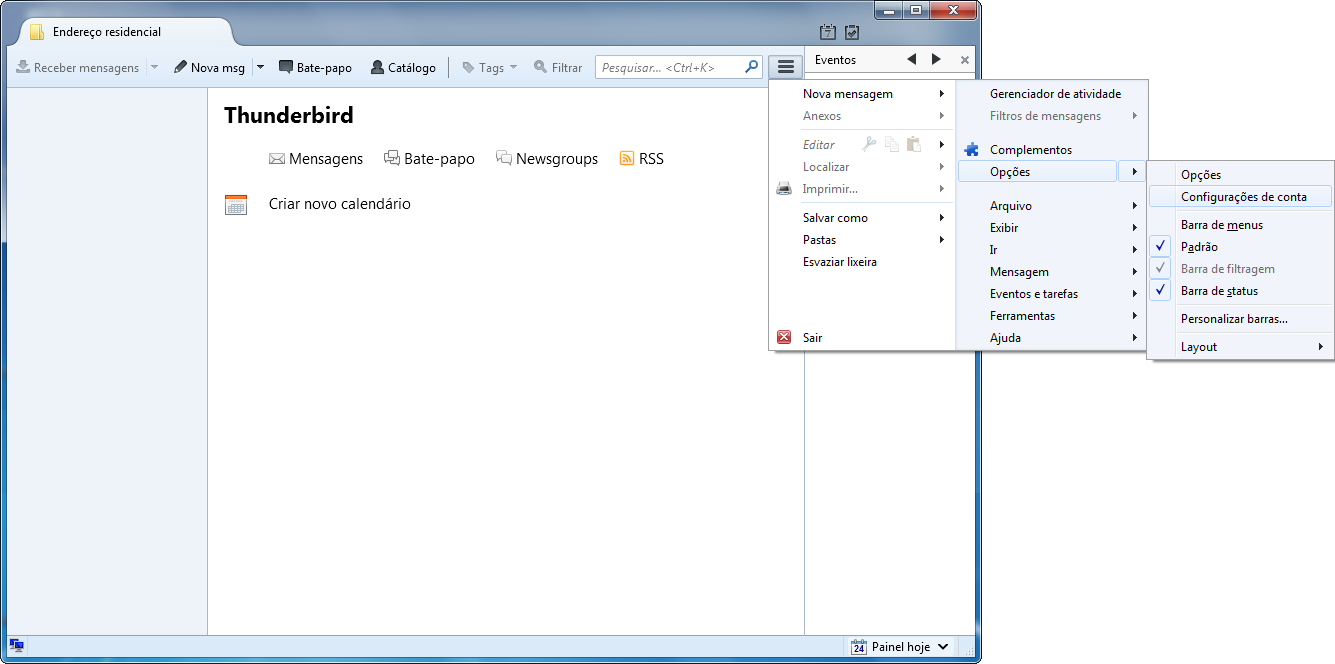Click the Mensagens account link
This screenshot has height=664, width=1335.
point(316,159)
